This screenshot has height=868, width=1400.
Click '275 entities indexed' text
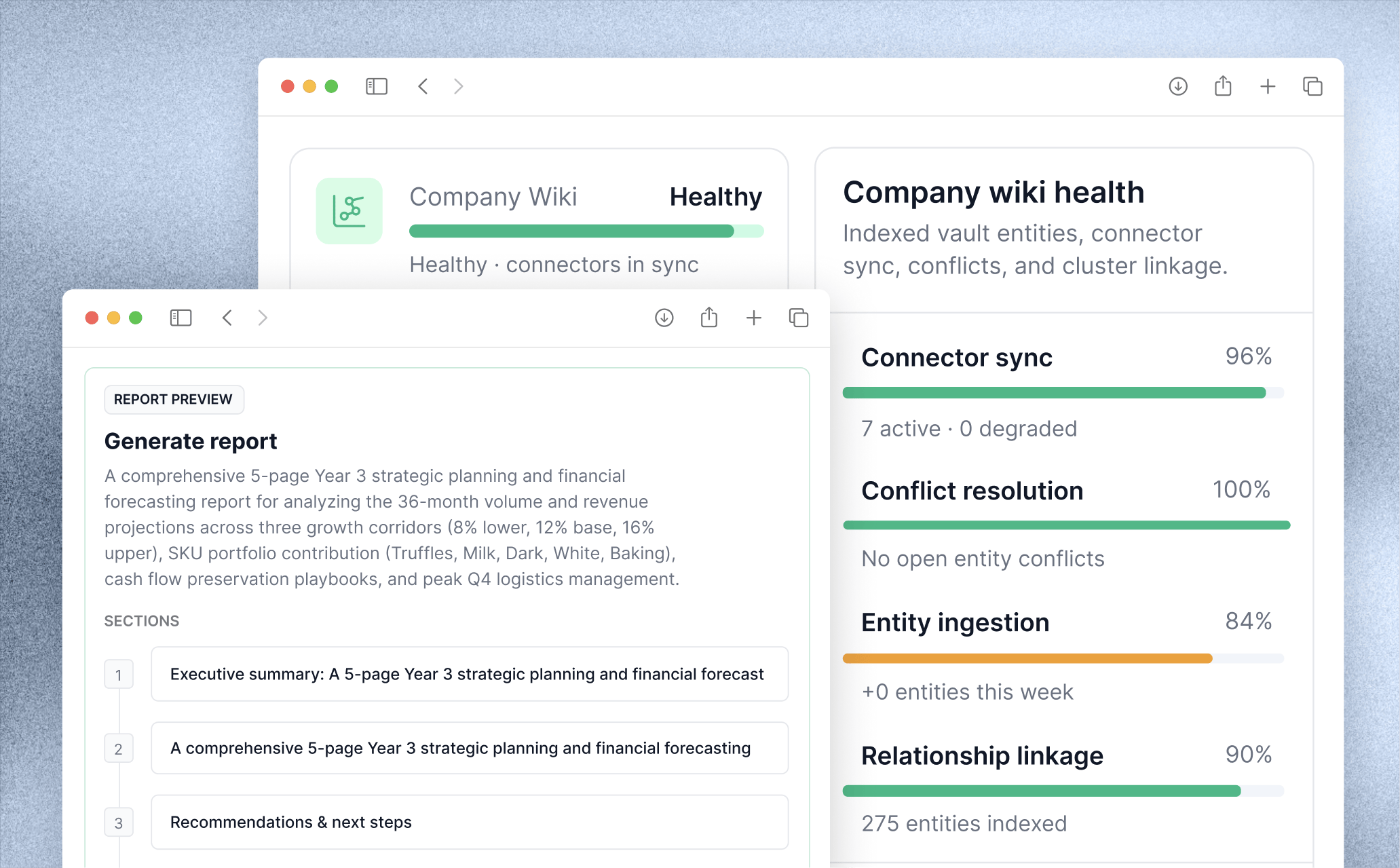[x=964, y=823]
